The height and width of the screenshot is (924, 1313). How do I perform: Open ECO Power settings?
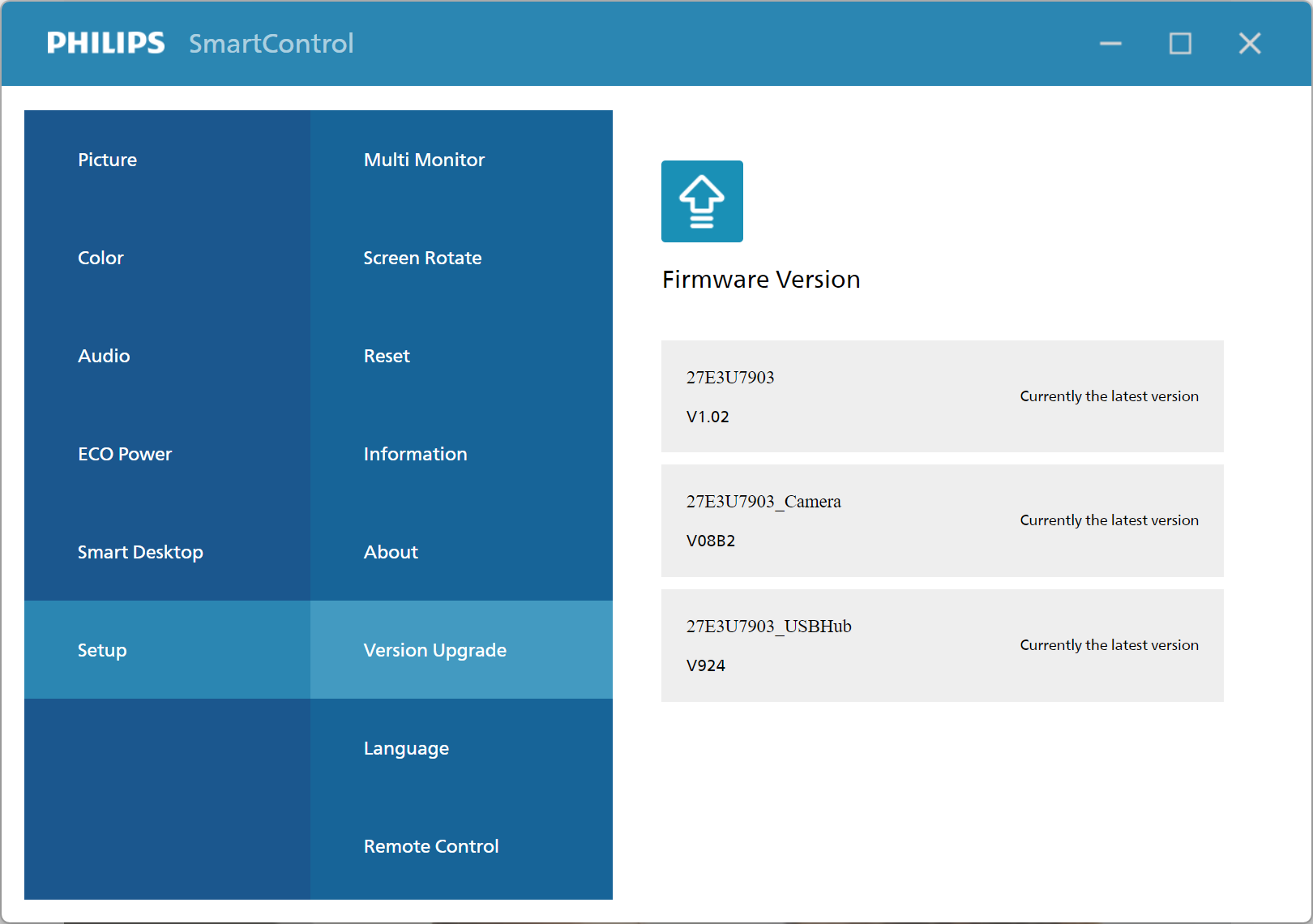click(125, 454)
